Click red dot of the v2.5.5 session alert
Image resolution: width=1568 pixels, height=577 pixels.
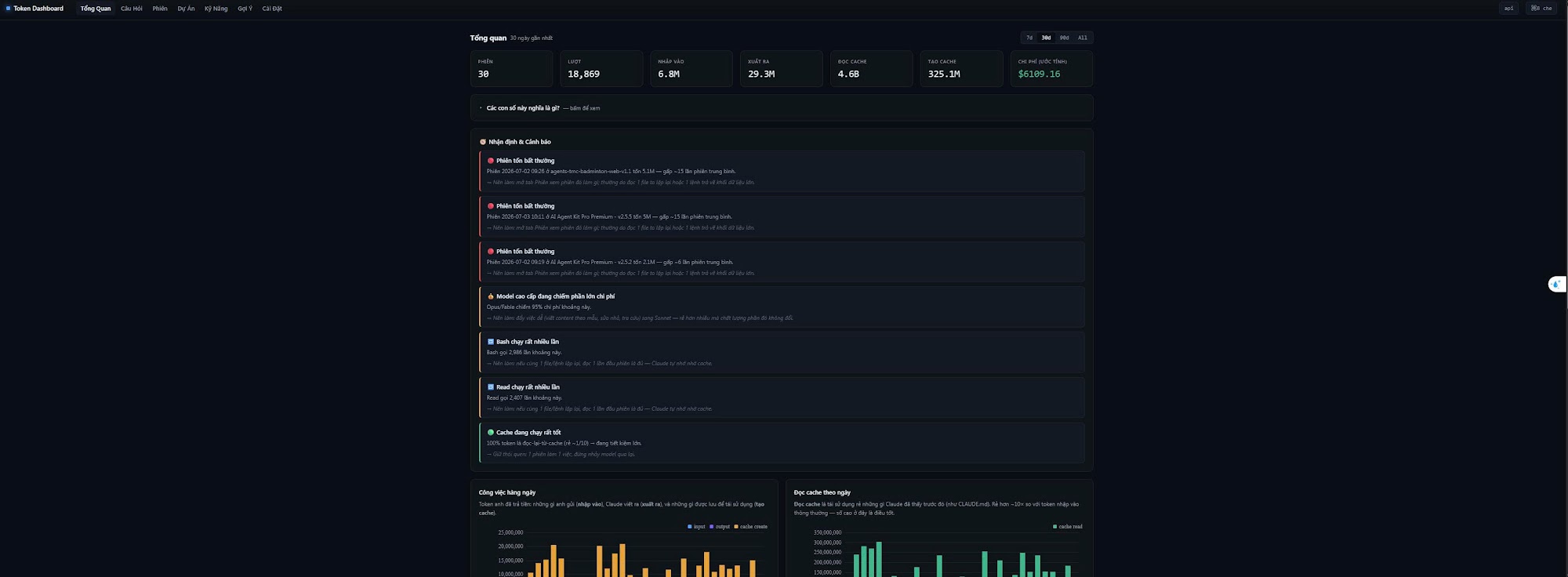coord(491,206)
